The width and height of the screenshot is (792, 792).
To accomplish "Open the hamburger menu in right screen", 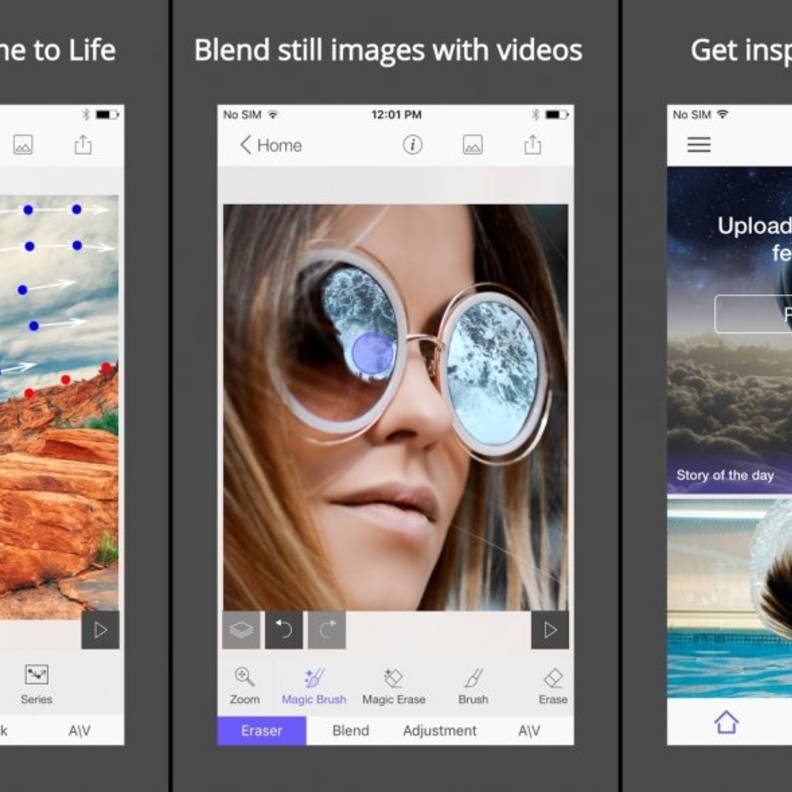I will coord(699,145).
